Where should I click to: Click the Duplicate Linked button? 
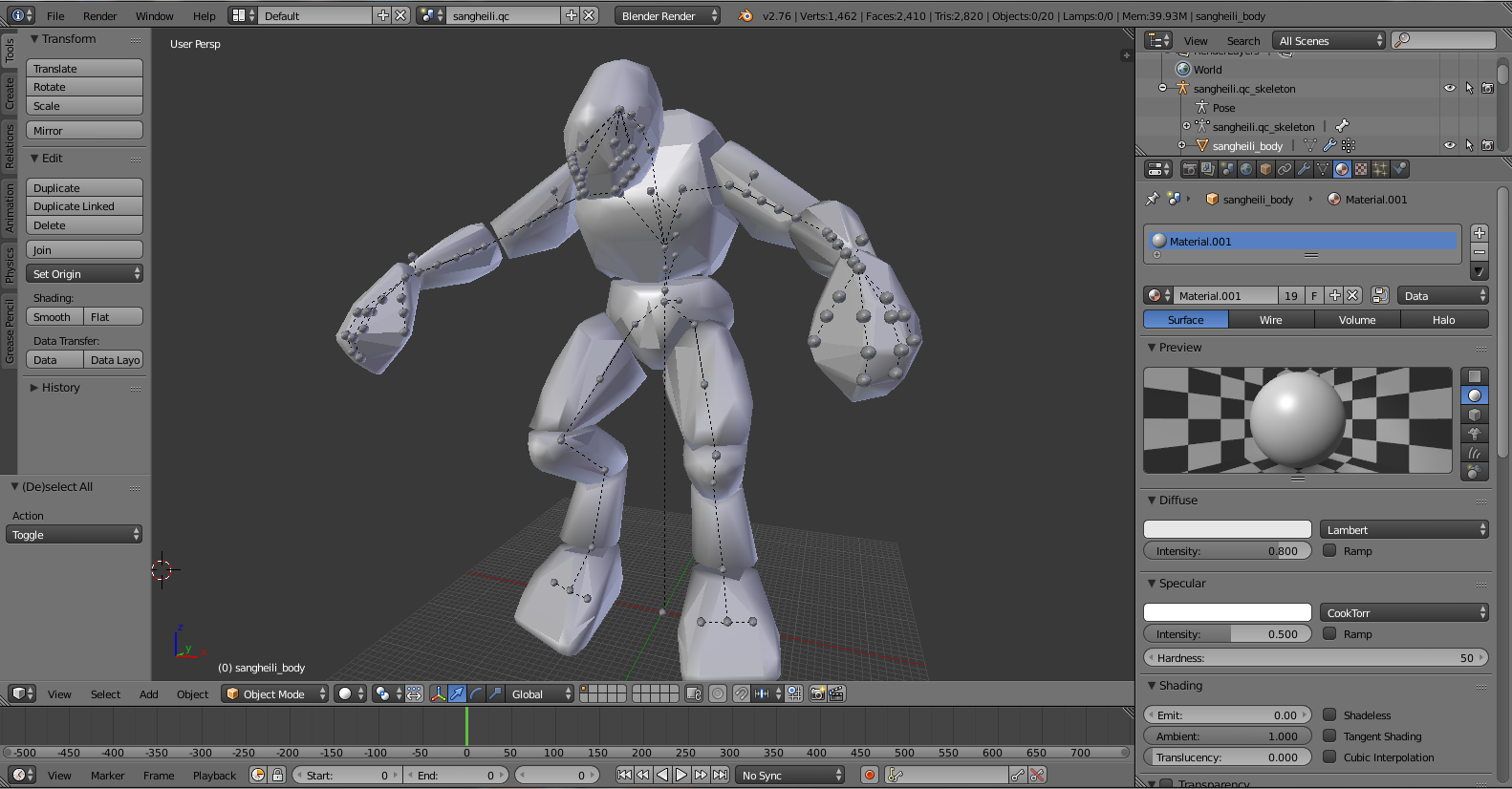84,206
